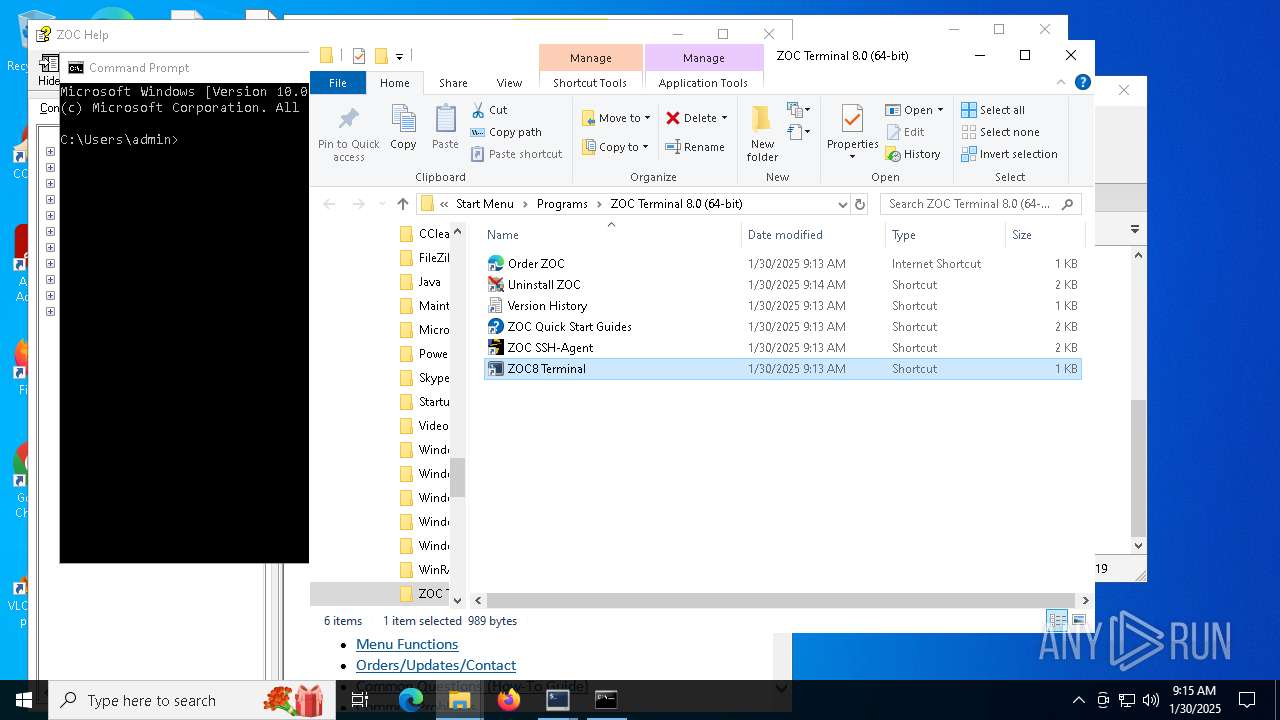Click the file list horizontal scrollbar
This screenshot has height=720, width=1280.
pyautogui.click(x=780, y=600)
